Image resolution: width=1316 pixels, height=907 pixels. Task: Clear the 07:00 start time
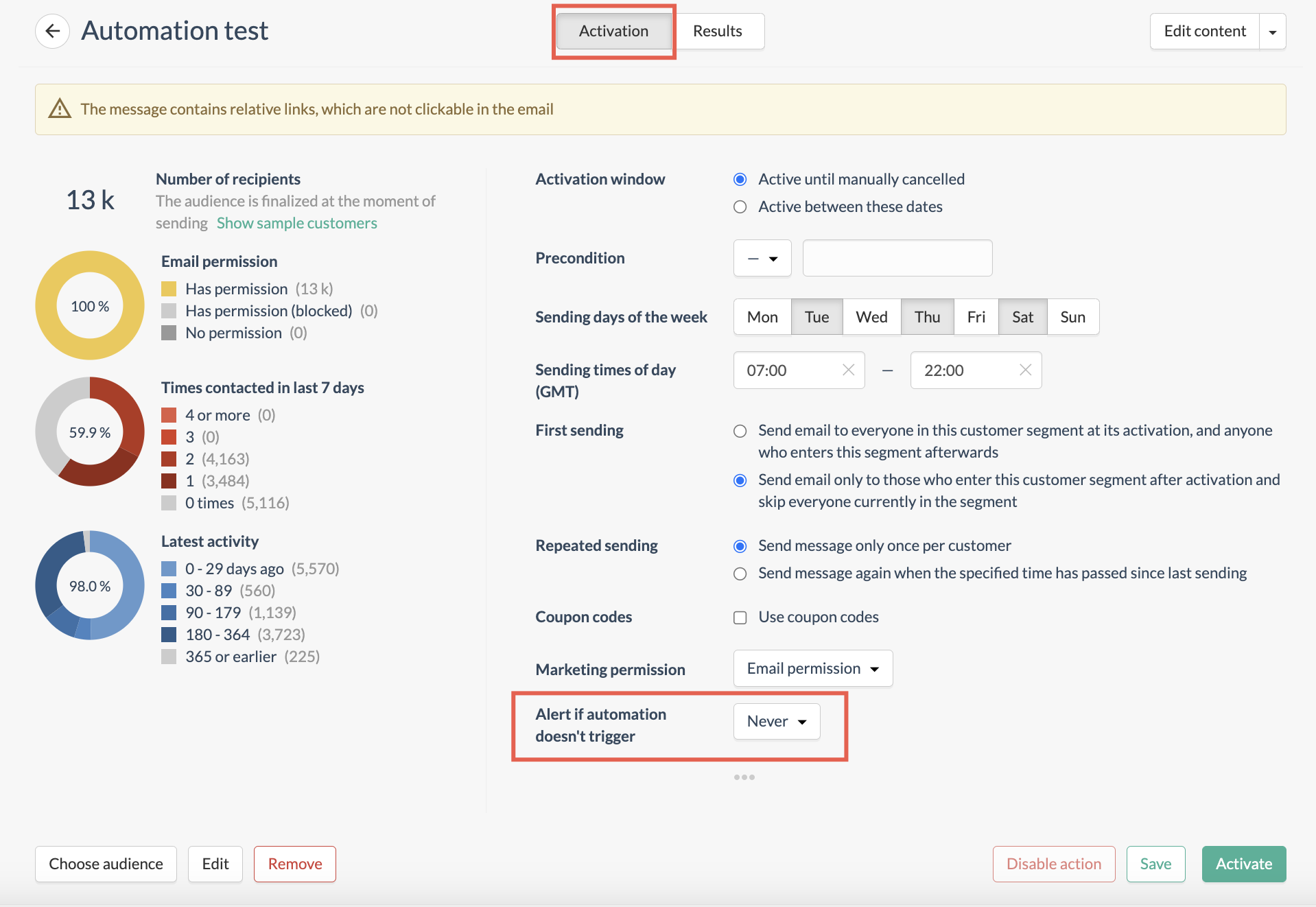point(849,370)
